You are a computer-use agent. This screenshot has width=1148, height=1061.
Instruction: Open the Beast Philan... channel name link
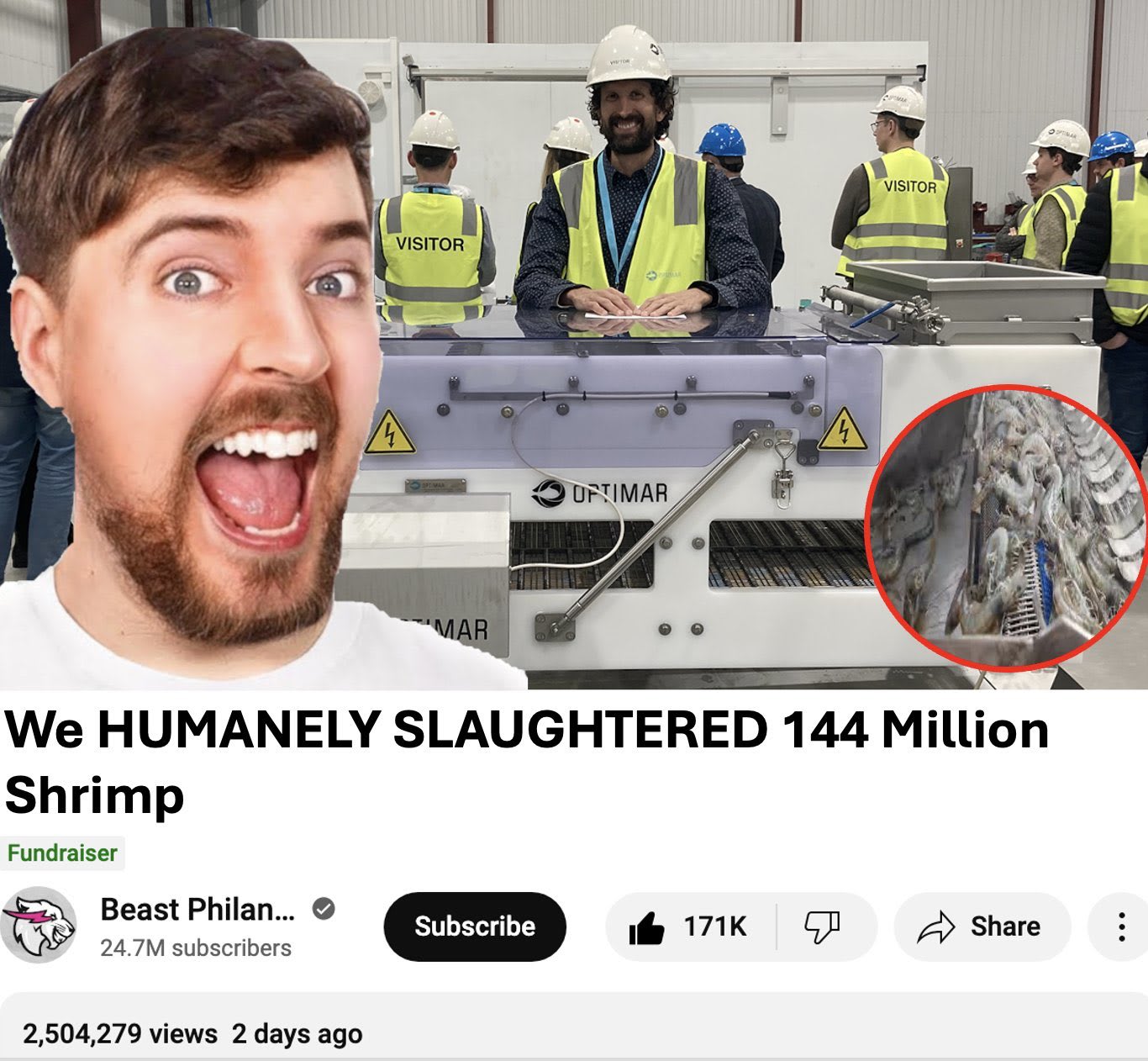[197, 909]
